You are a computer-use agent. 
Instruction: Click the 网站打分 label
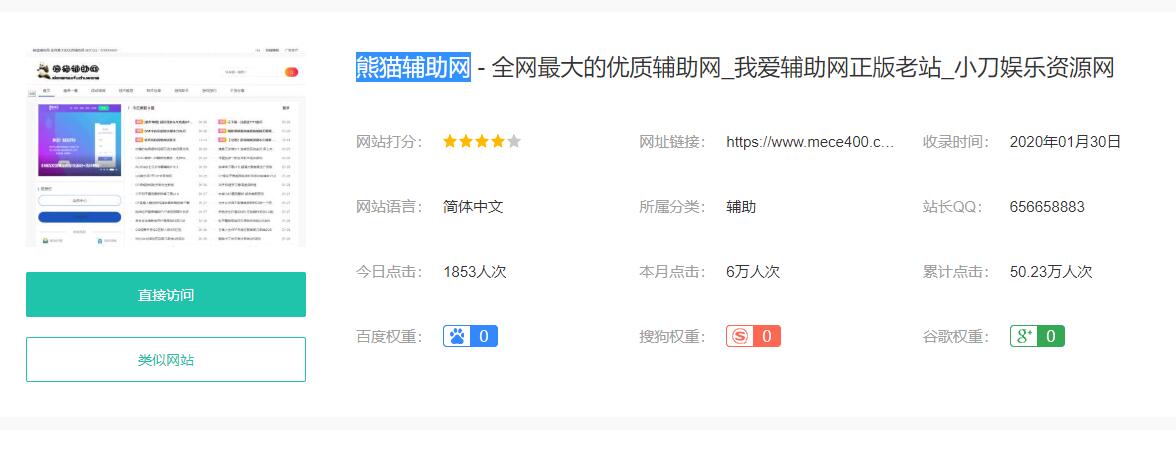pyautogui.click(x=389, y=142)
